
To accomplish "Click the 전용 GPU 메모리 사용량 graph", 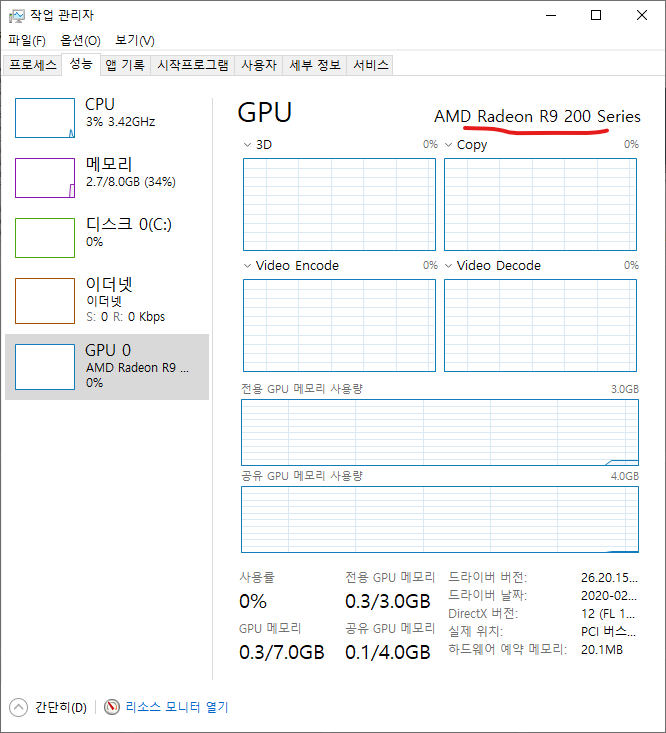I will (x=440, y=432).
